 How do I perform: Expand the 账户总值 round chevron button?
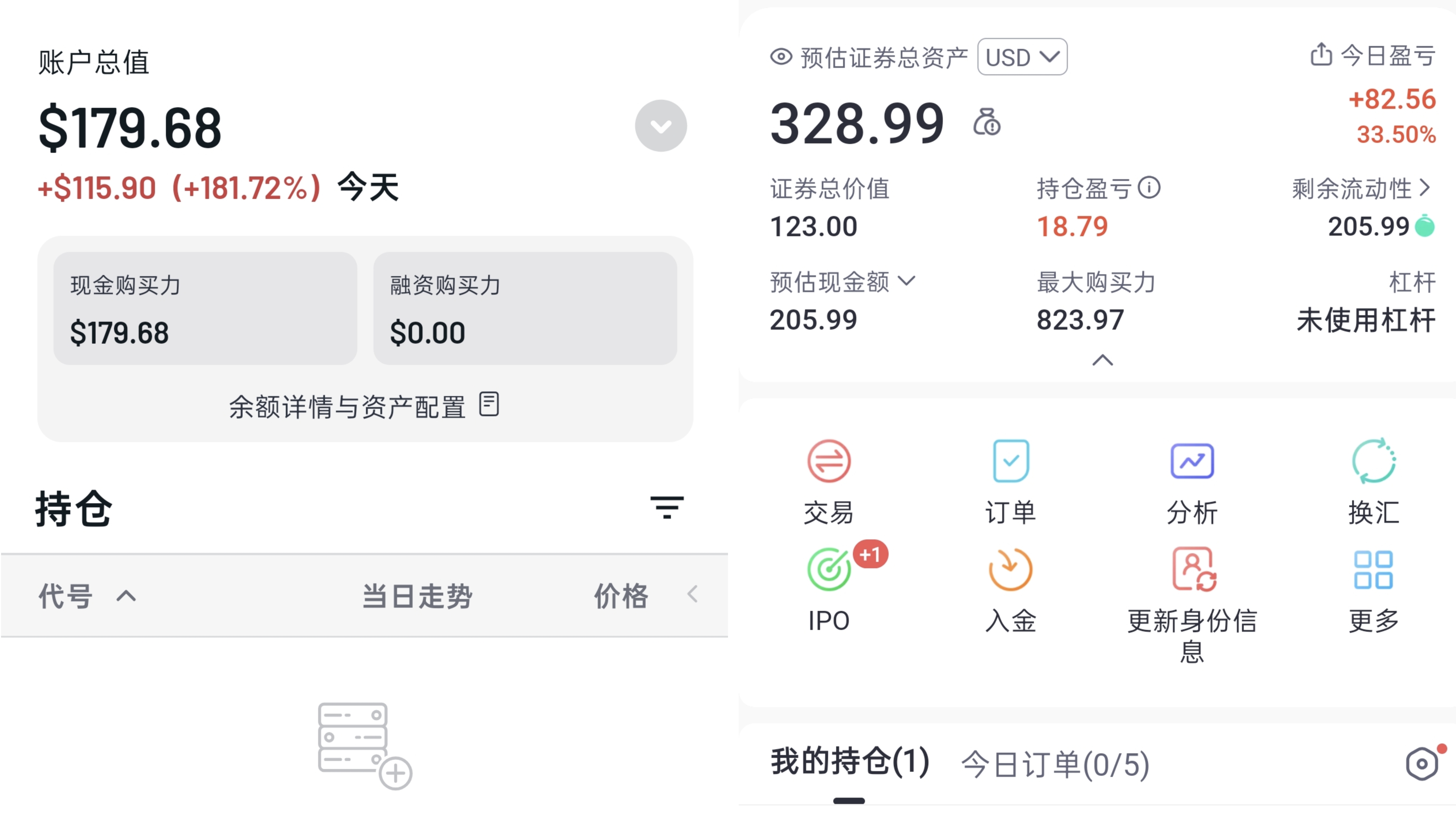pyautogui.click(x=661, y=125)
